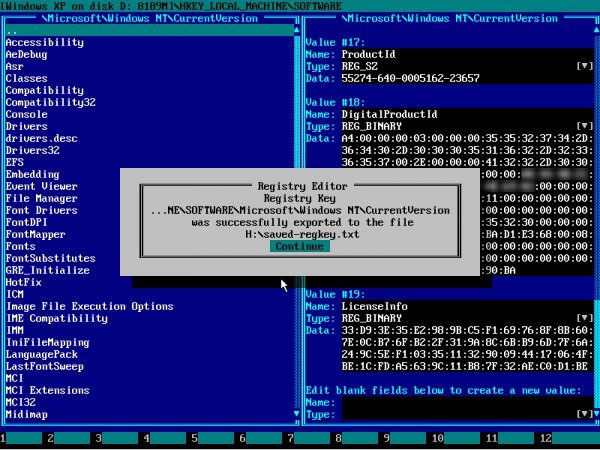Edit the ProductId name field

[x=467, y=54]
